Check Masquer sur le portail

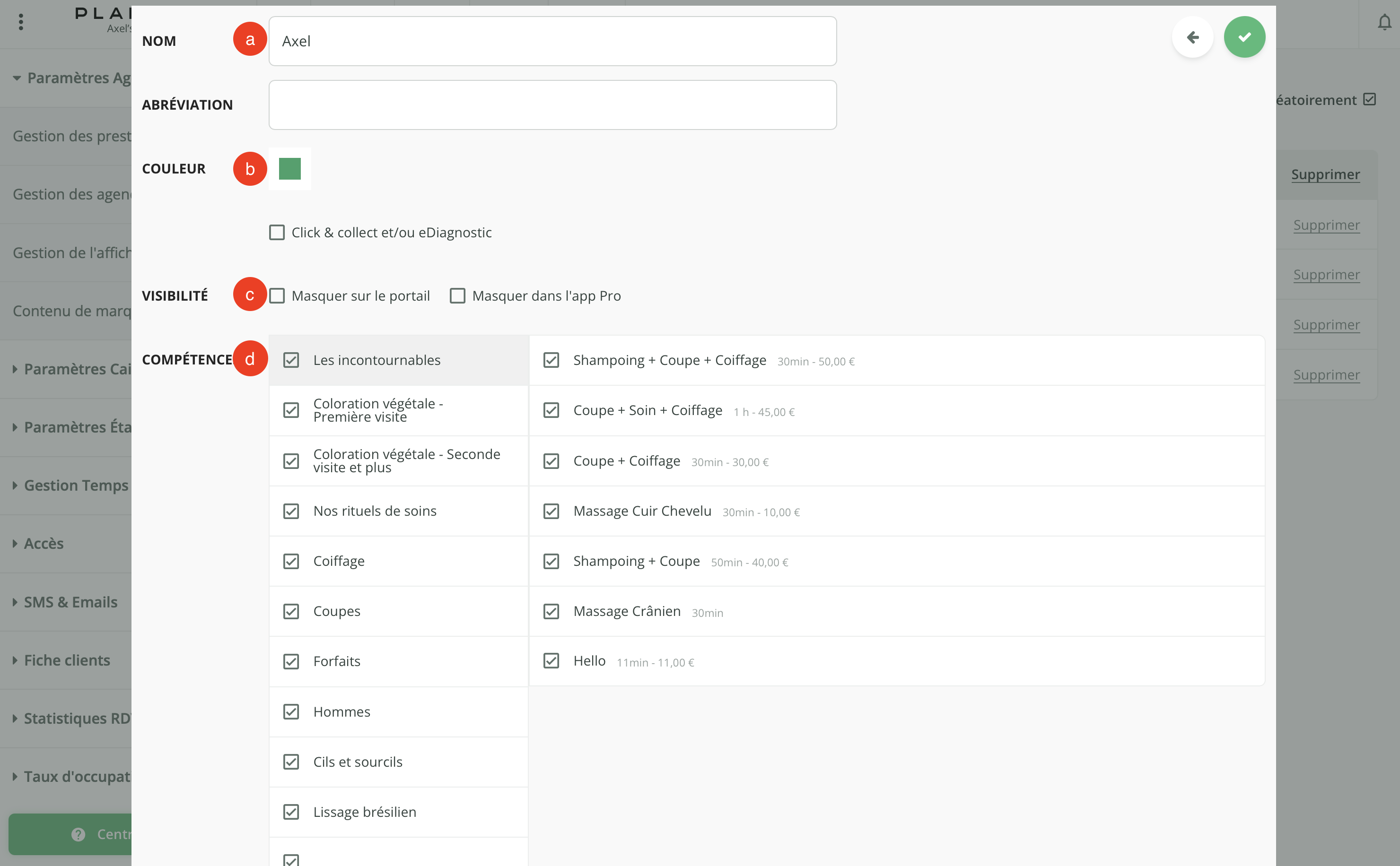pyautogui.click(x=277, y=295)
